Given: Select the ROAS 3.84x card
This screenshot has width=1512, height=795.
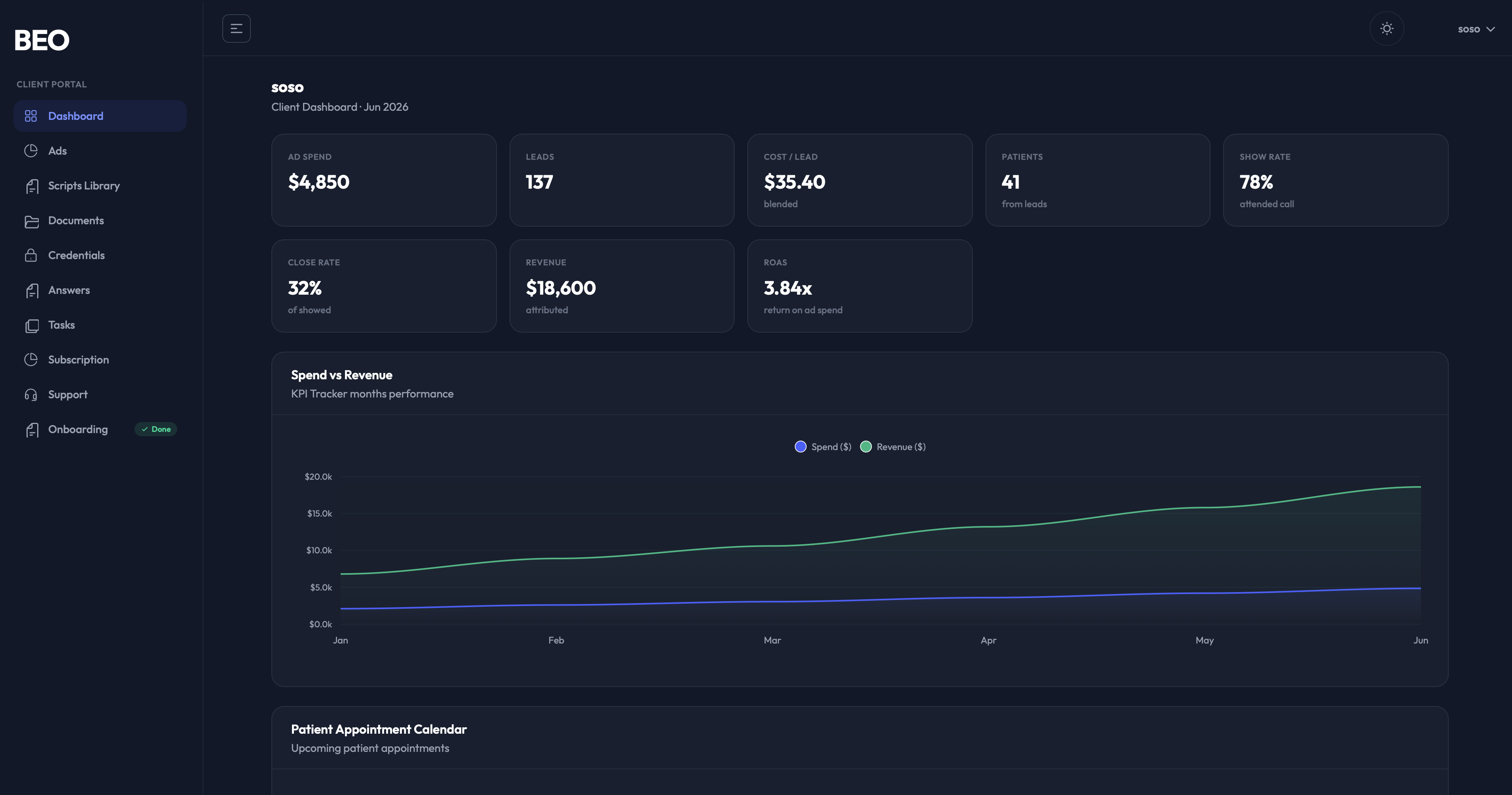Looking at the screenshot, I should (x=859, y=286).
